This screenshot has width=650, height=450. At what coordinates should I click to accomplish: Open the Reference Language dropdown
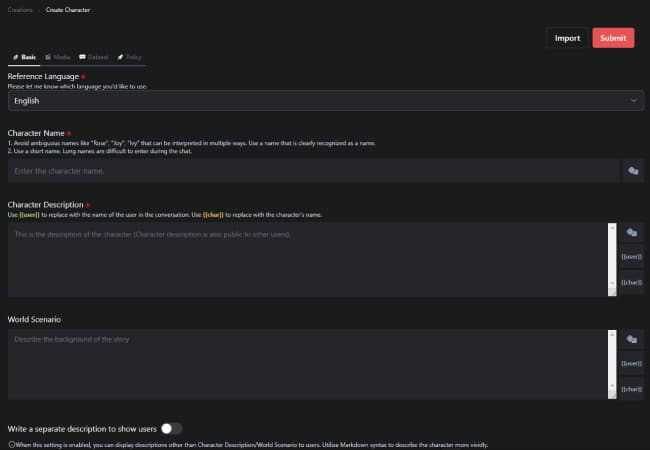coord(320,101)
